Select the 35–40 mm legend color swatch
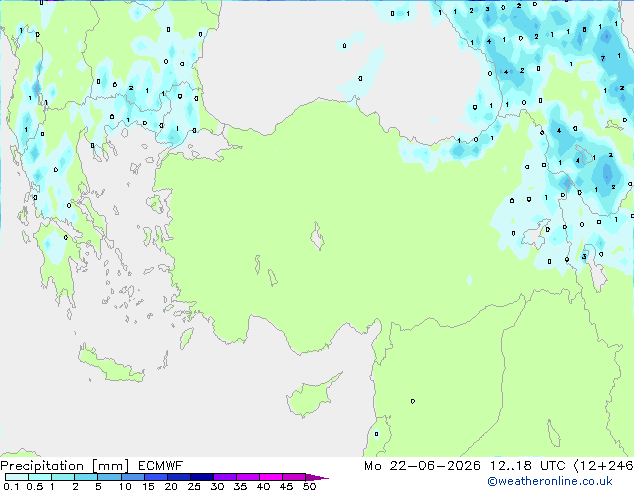This screenshot has height=490, width=634. (248, 477)
